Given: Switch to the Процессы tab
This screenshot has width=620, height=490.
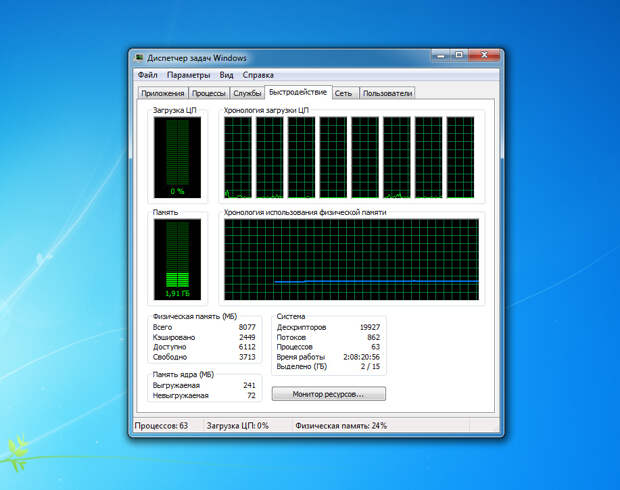Looking at the screenshot, I should click(x=208, y=93).
